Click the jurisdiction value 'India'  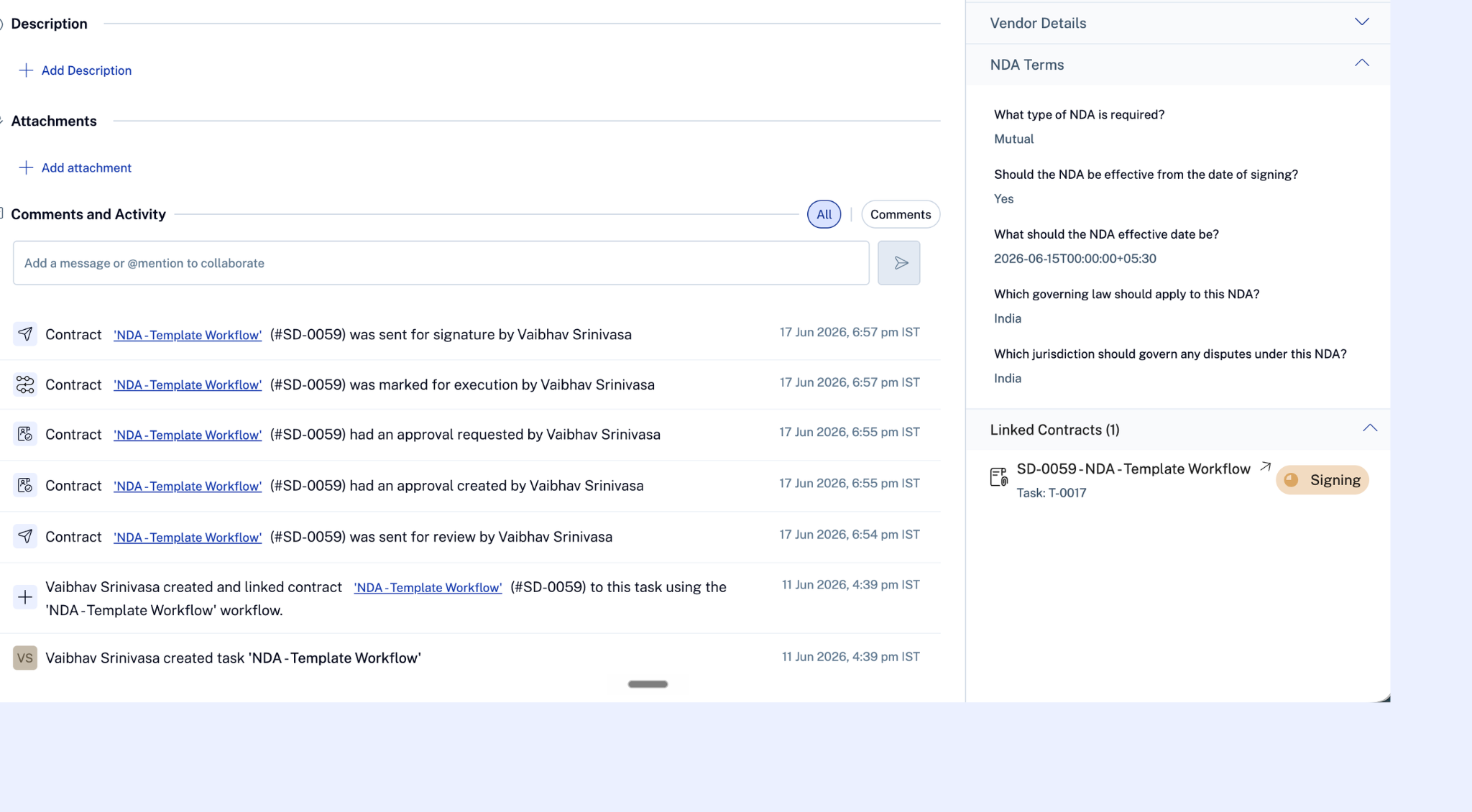pos(1008,378)
